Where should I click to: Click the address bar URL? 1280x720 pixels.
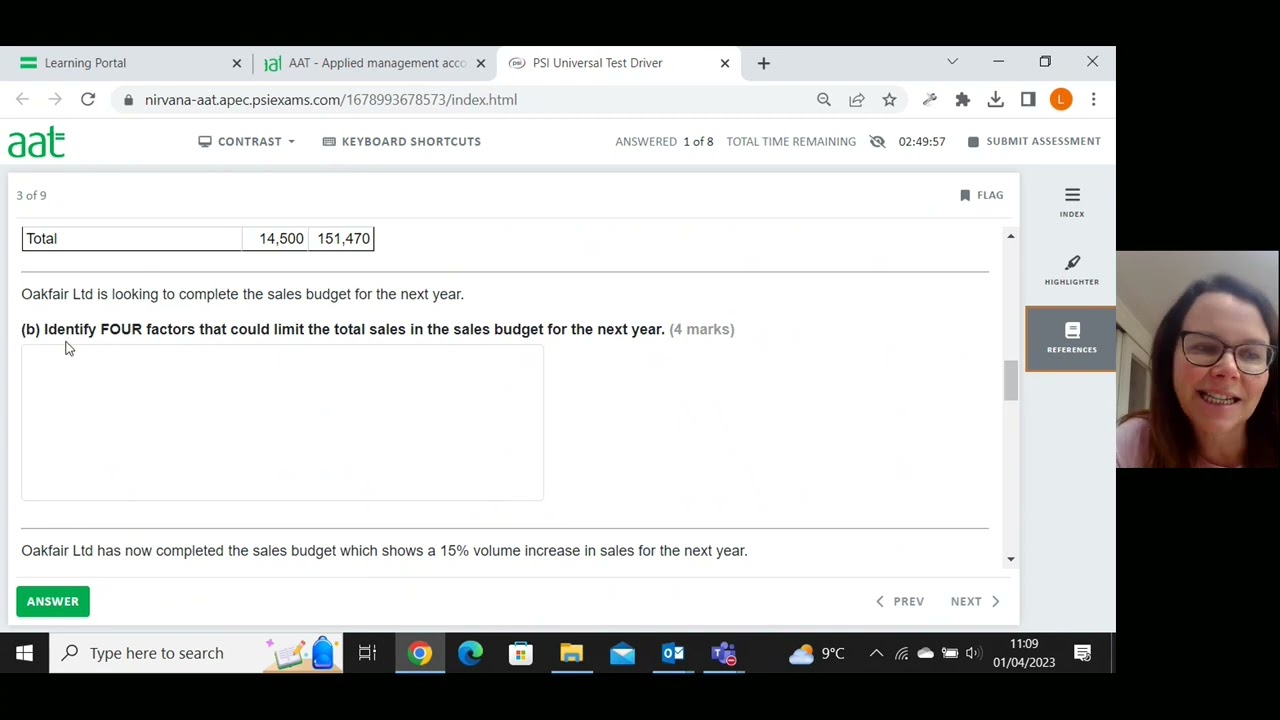[x=331, y=100]
